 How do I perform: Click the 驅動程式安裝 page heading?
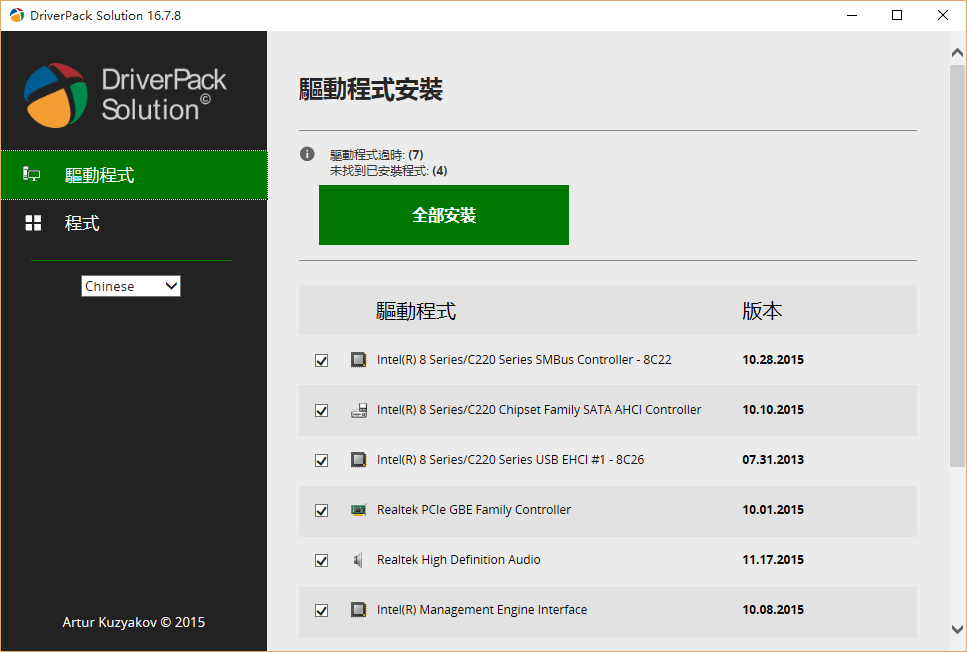pyautogui.click(x=371, y=89)
